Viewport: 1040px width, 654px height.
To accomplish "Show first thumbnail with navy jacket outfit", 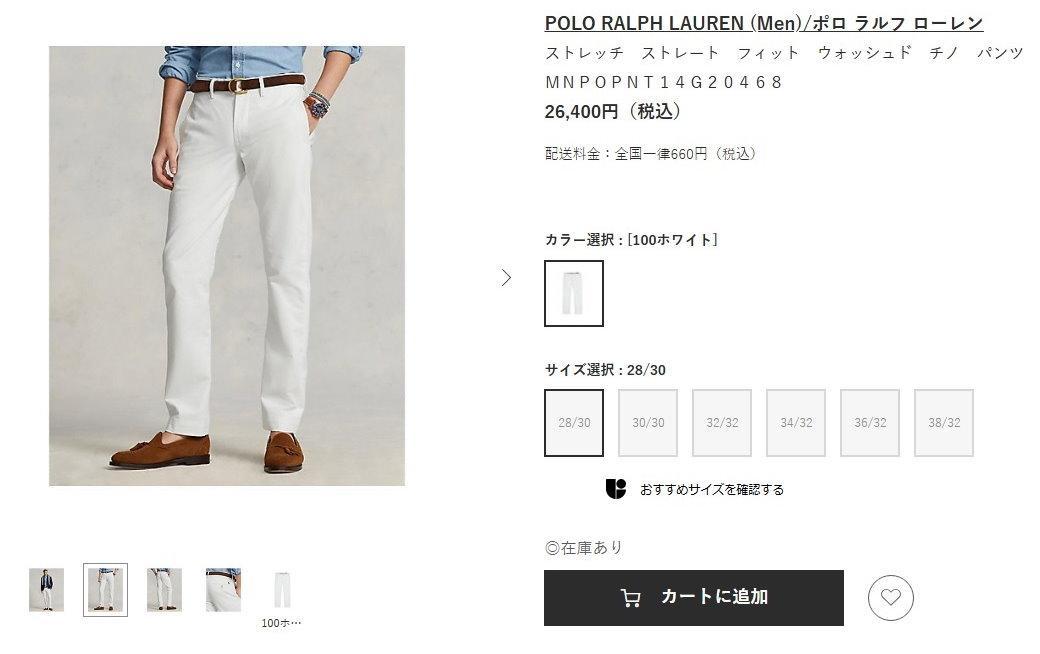I will click(x=46, y=590).
